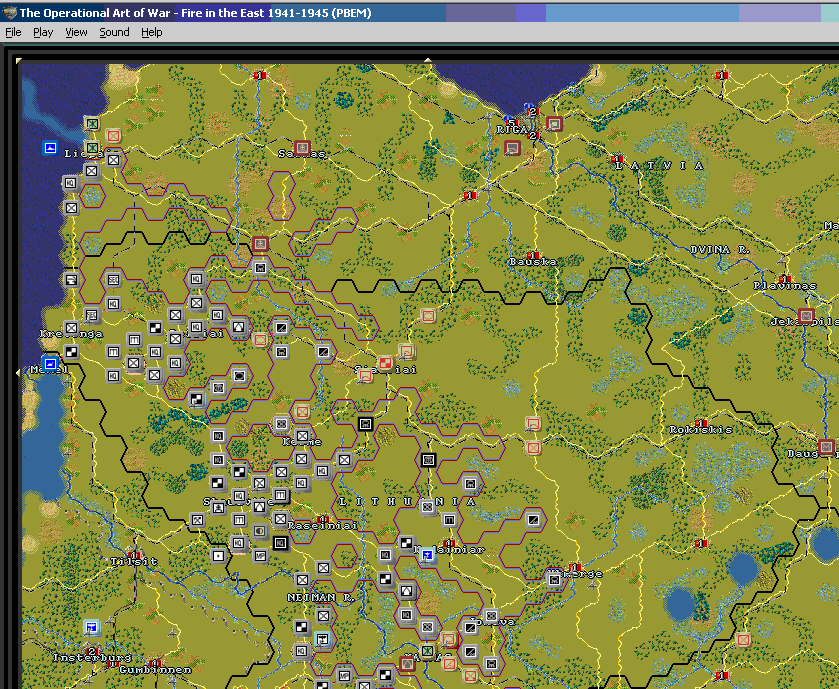Viewport: 839px width, 689px height.
Task: Open the View menu
Action: click(76, 33)
